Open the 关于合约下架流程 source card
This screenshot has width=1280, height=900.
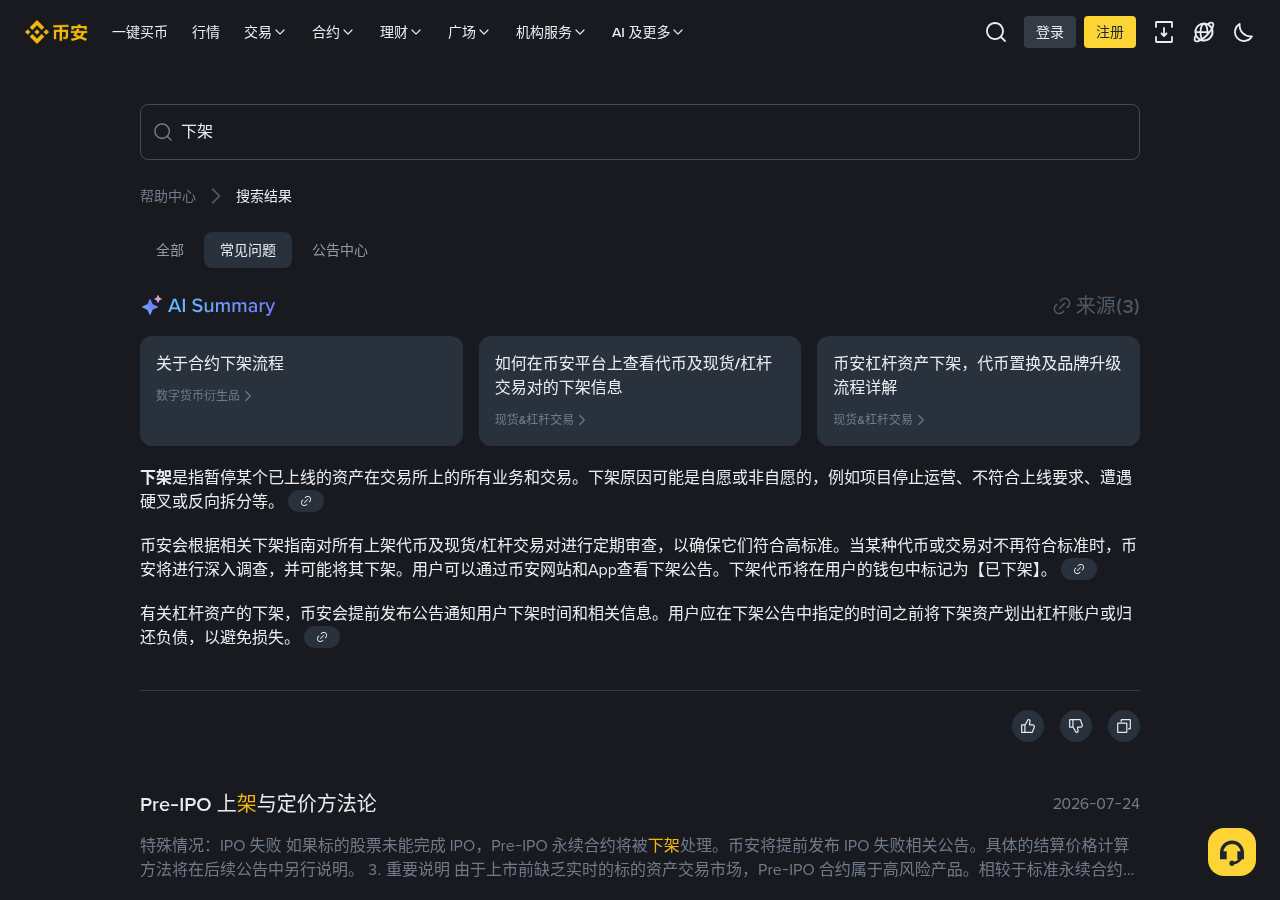click(x=301, y=391)
